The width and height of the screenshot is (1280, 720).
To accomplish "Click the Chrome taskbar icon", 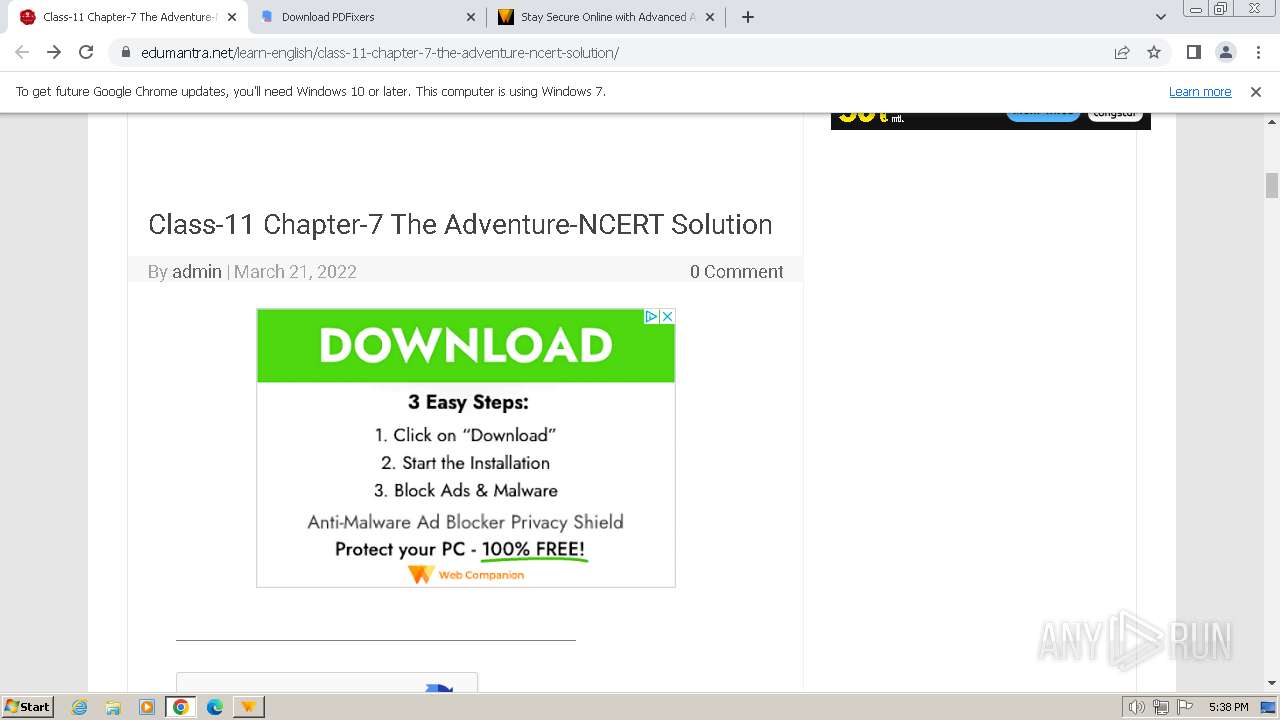I will 181,707.
